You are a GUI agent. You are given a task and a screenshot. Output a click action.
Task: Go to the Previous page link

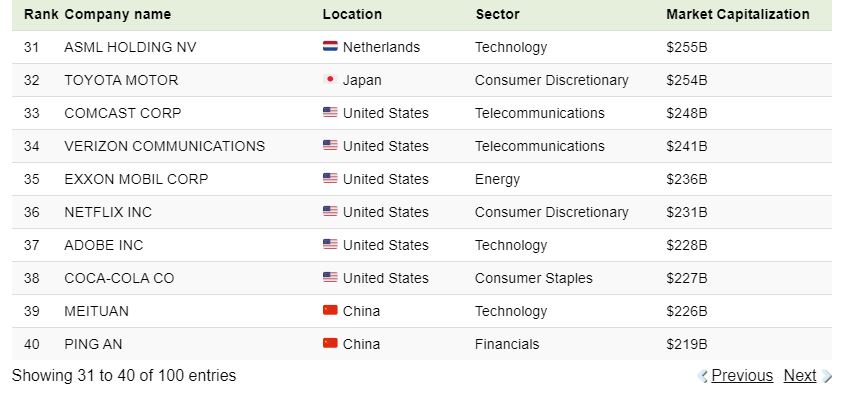(742, 376)
